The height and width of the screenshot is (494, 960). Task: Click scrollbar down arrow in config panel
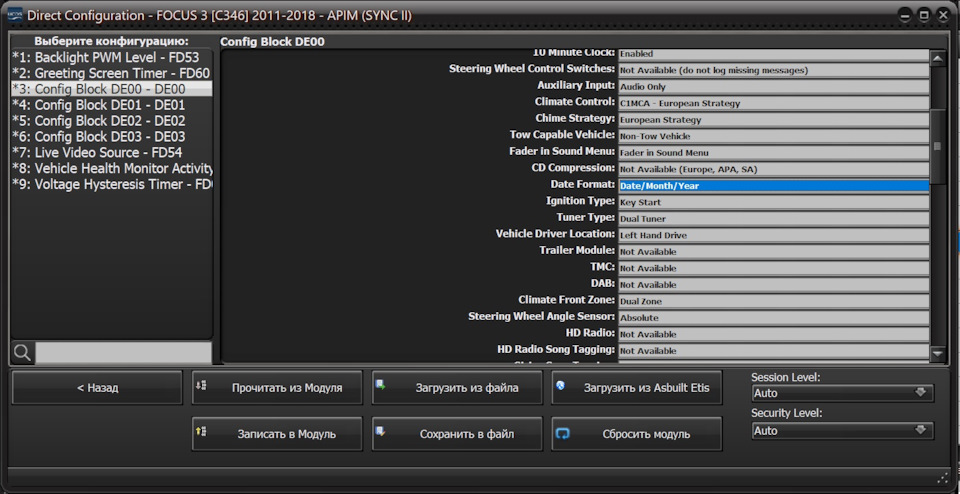[x=937, y=353]
